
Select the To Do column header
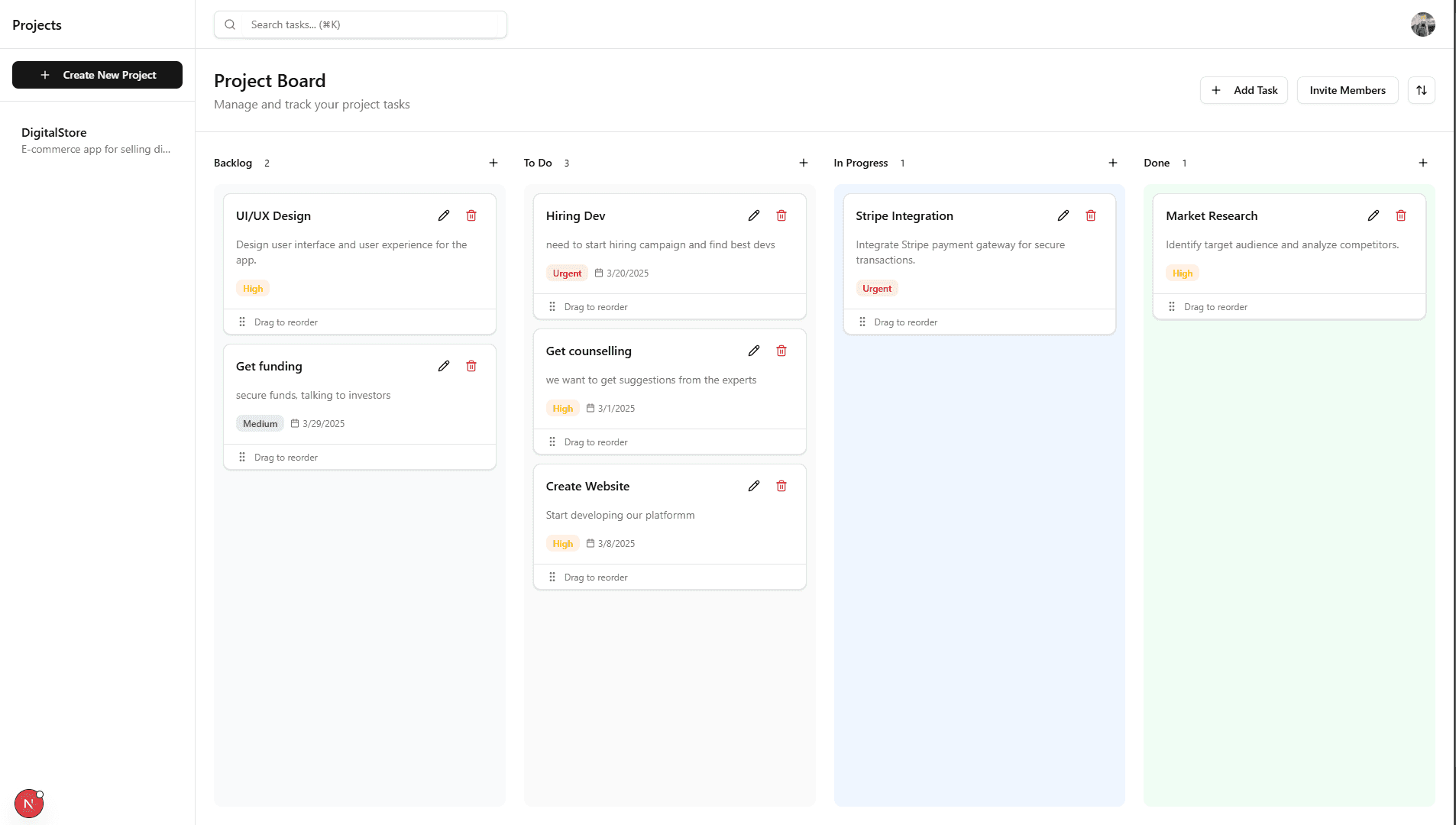coord(538,163)
